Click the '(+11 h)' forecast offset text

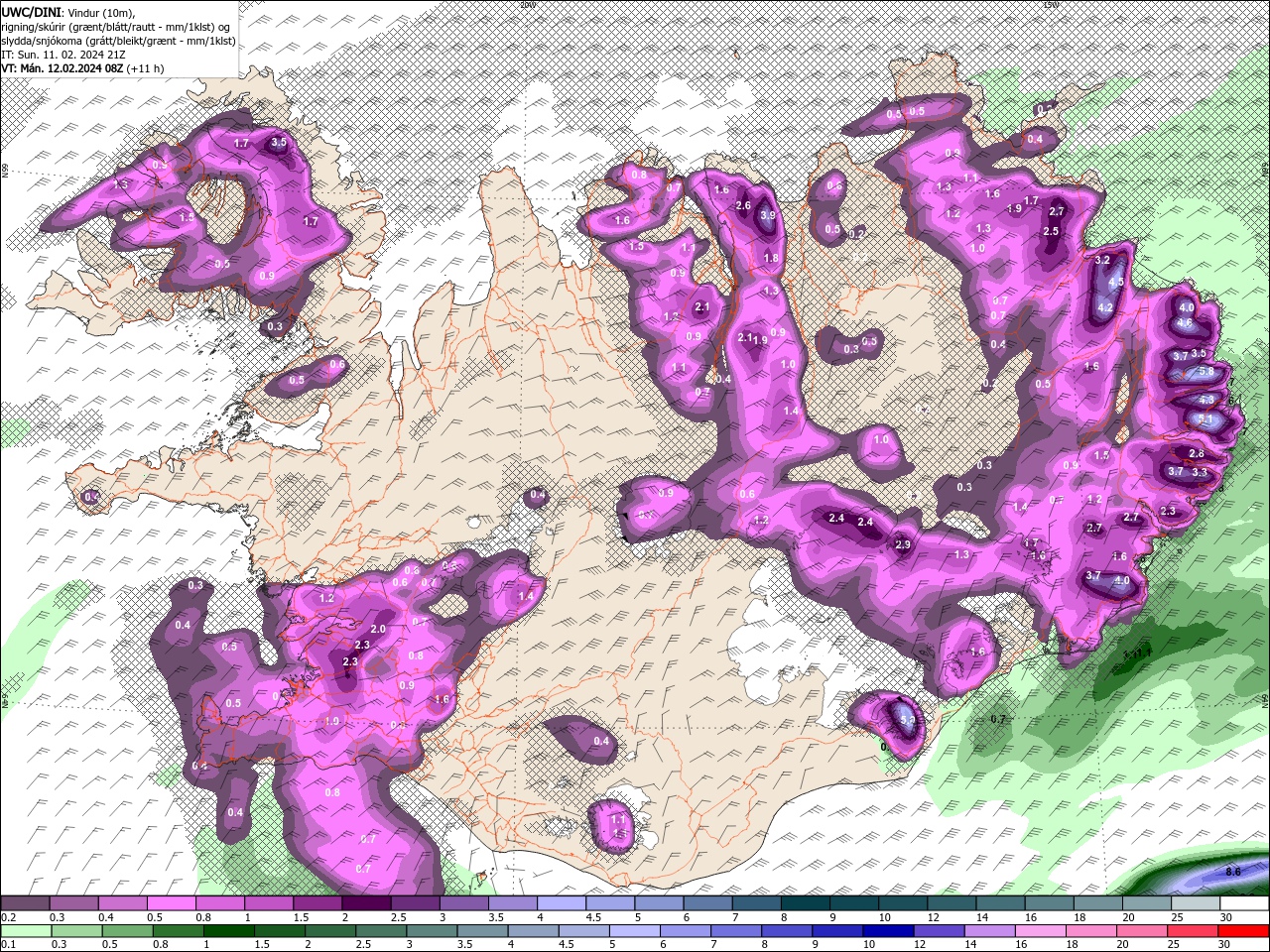point(146,68)
